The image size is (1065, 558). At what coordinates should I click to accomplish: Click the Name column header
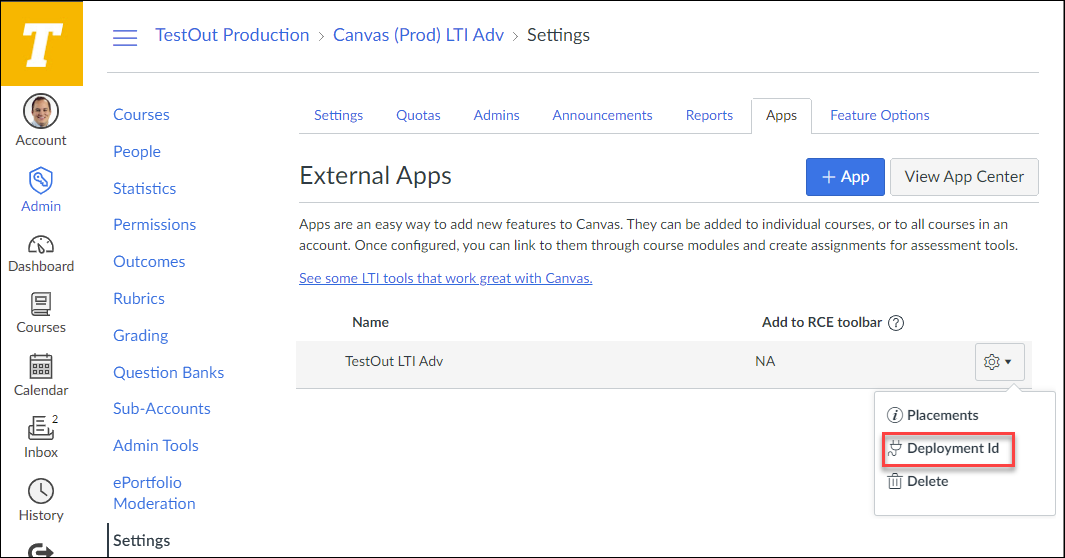[370, 322]
